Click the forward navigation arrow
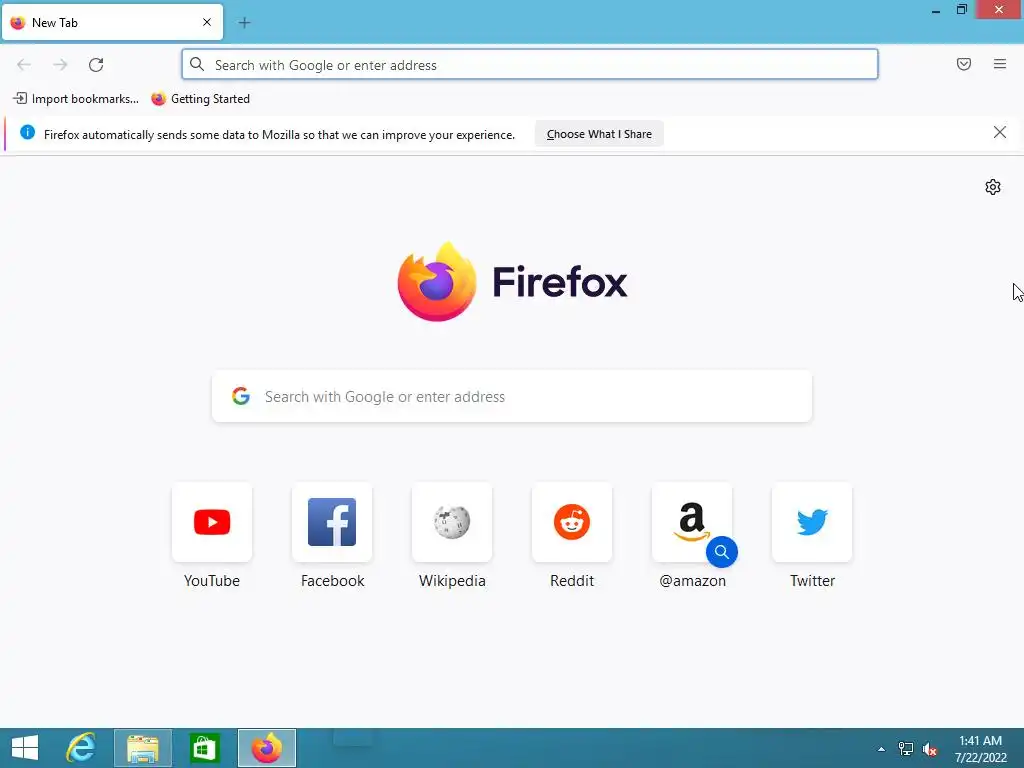This screenshot has height=768, width=1024. click(x=60, y=65)
